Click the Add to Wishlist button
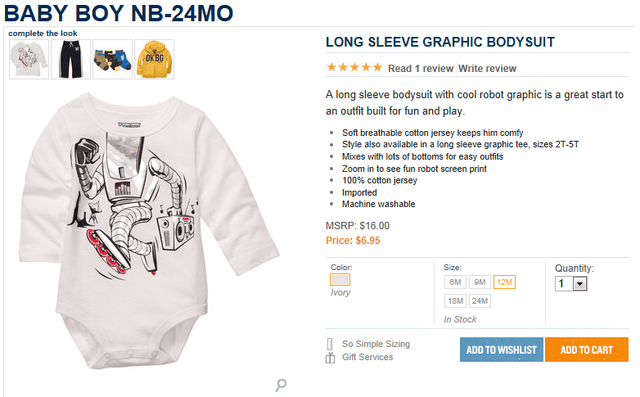640x397 pixels. [x=502, y=350]
